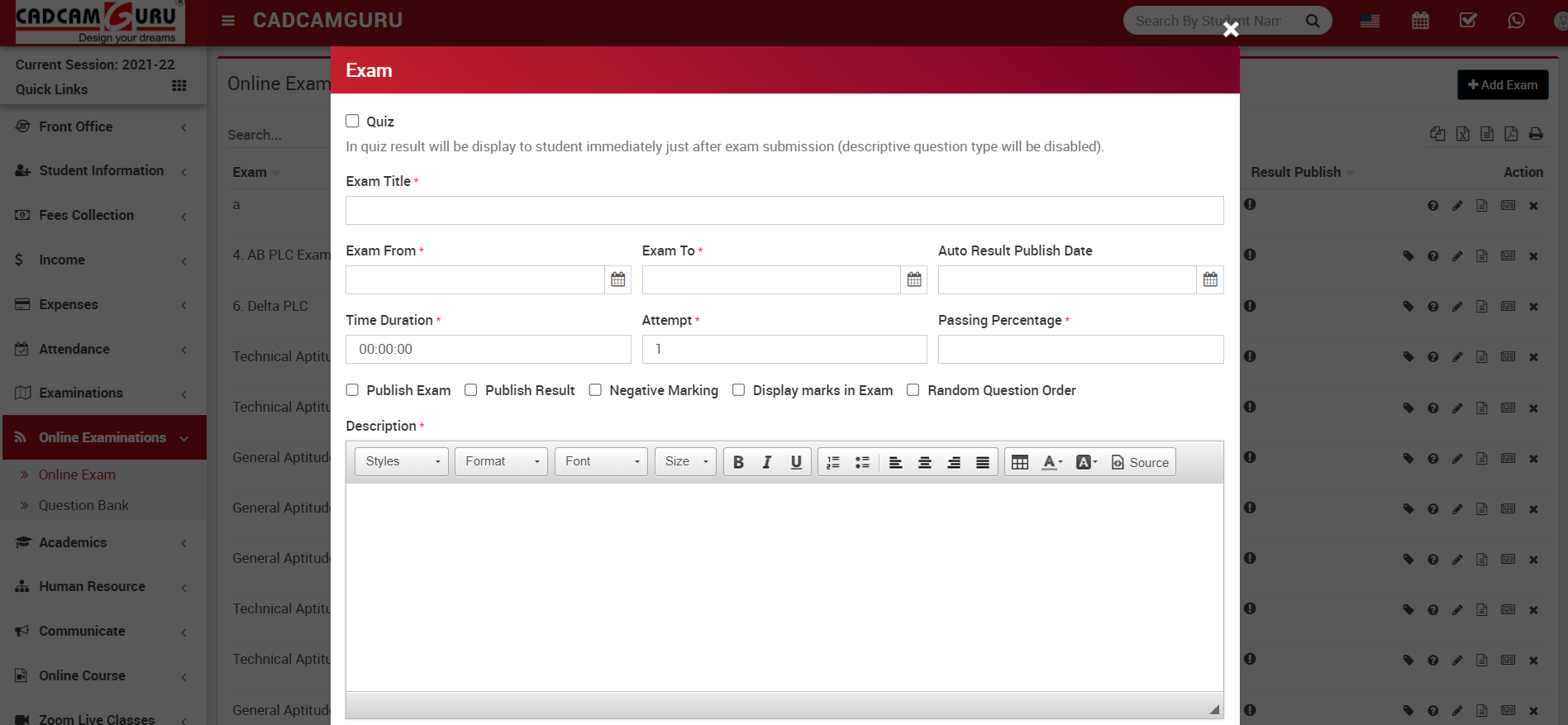The height and width of the screenshot is (725, 1568).
Task: Insert a numbered list in editor
Action: pyautogui.click(x=833, y=462)
